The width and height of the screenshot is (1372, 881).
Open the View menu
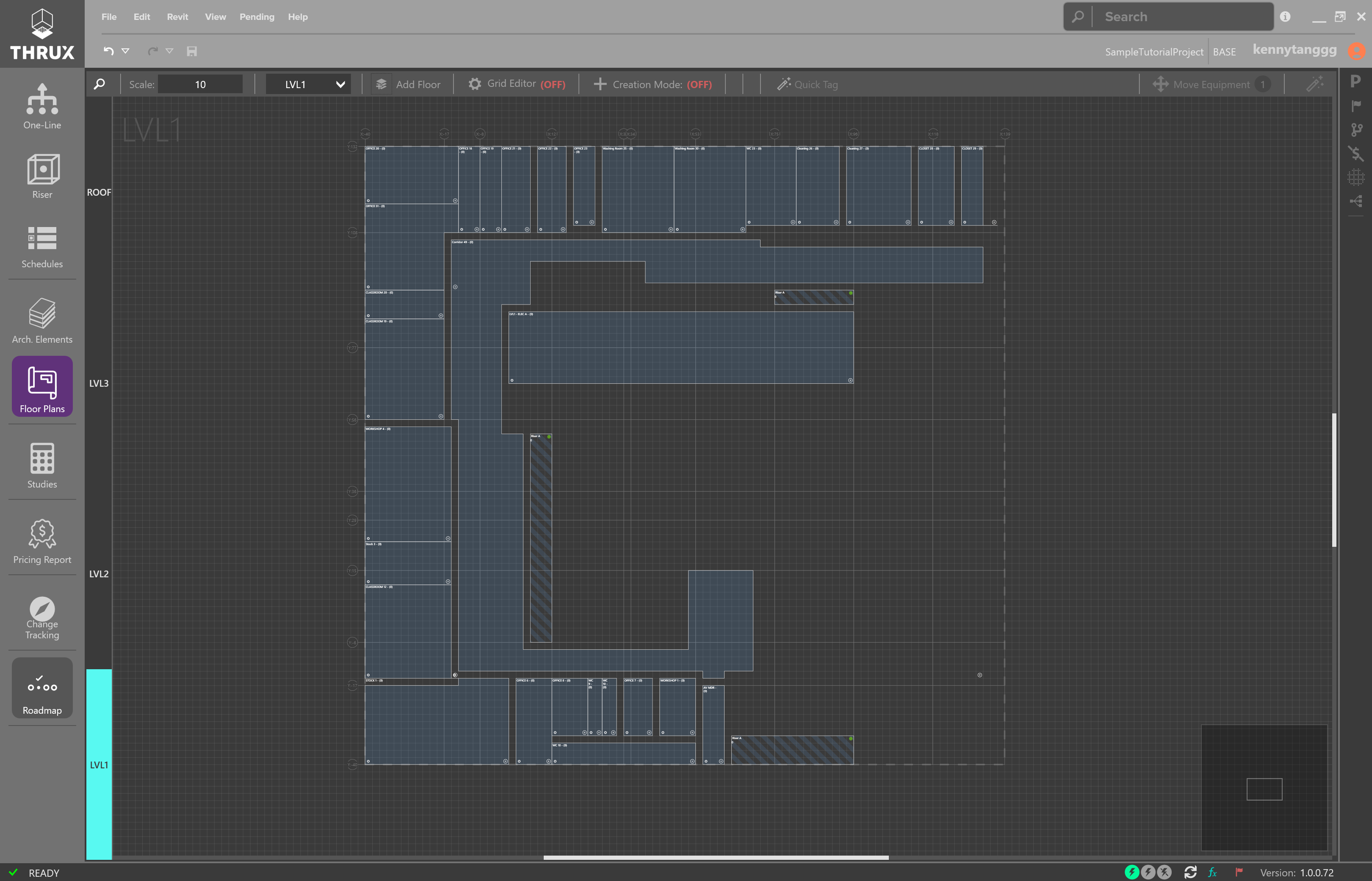[215, 17]
